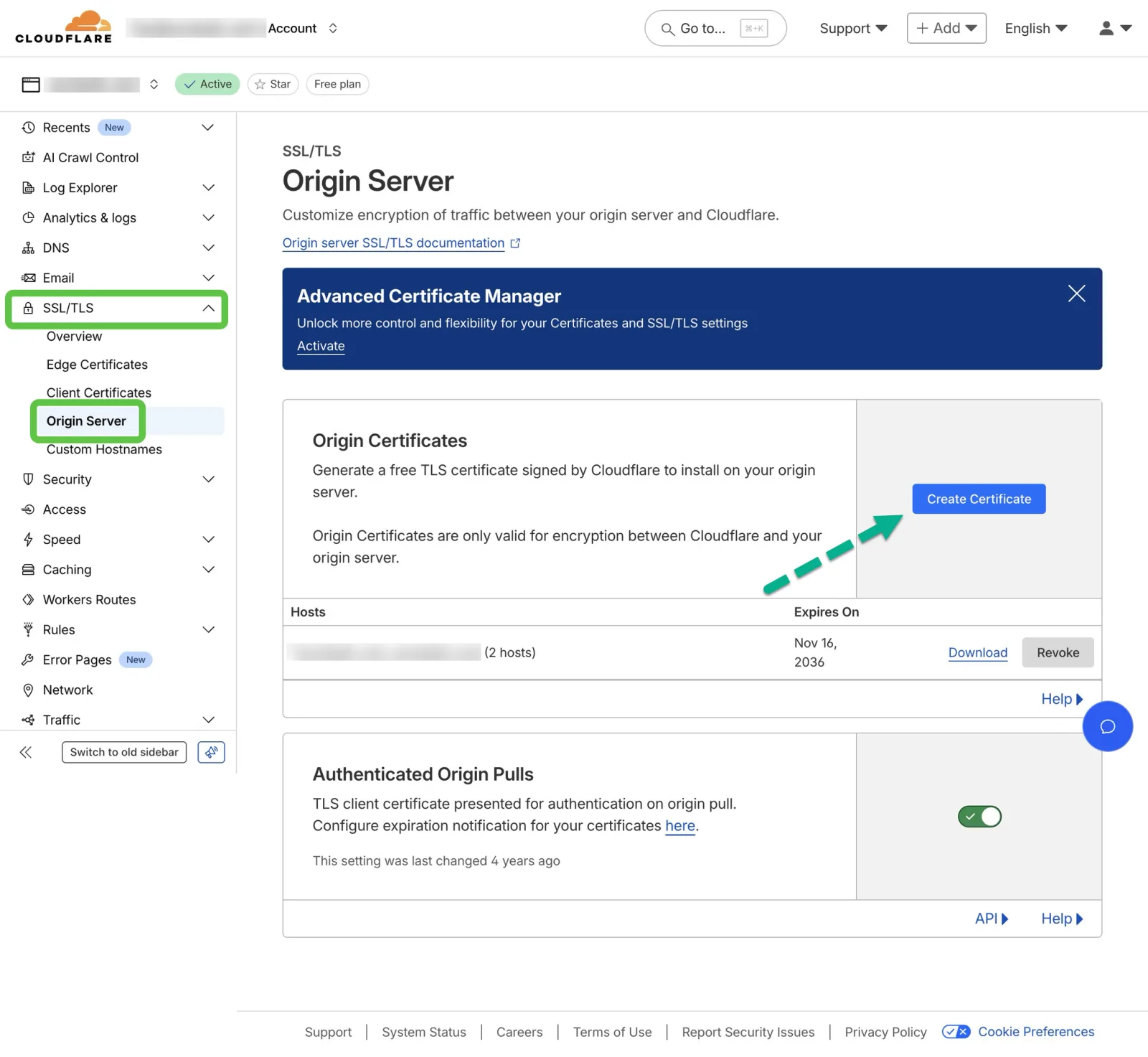Click the Rules filter icon
Image resolution: width=1148 pixels, height=1057 pixels.
point(29,630)
